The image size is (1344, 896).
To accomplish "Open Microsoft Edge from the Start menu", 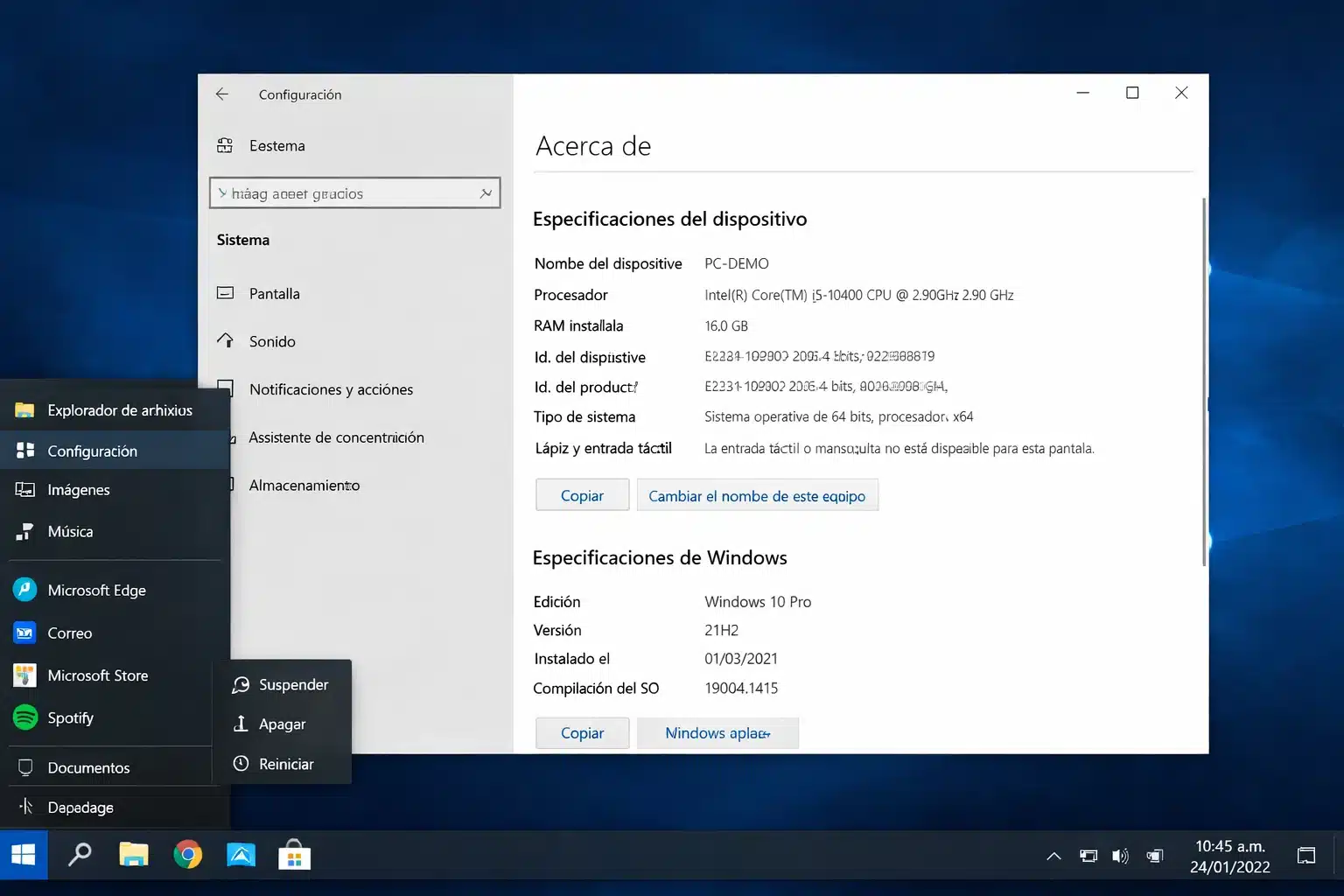I will [96, 590].
